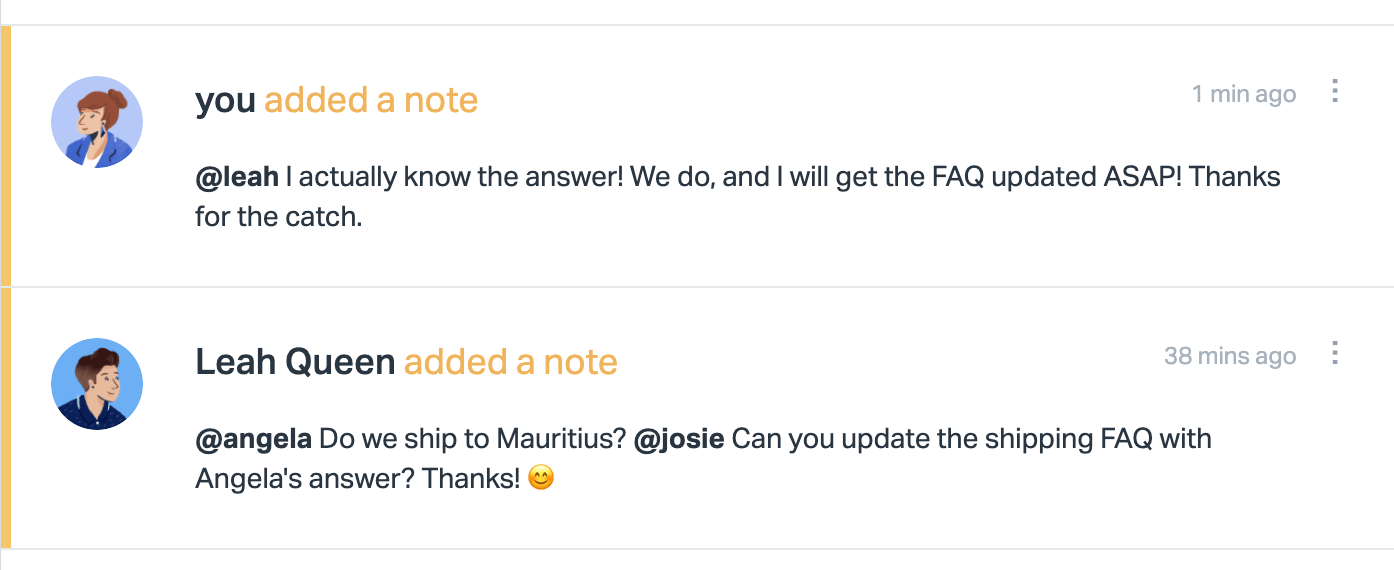Click Leah Queen's avatar picture
1394x570 pixels.
[x=97, y=384]
